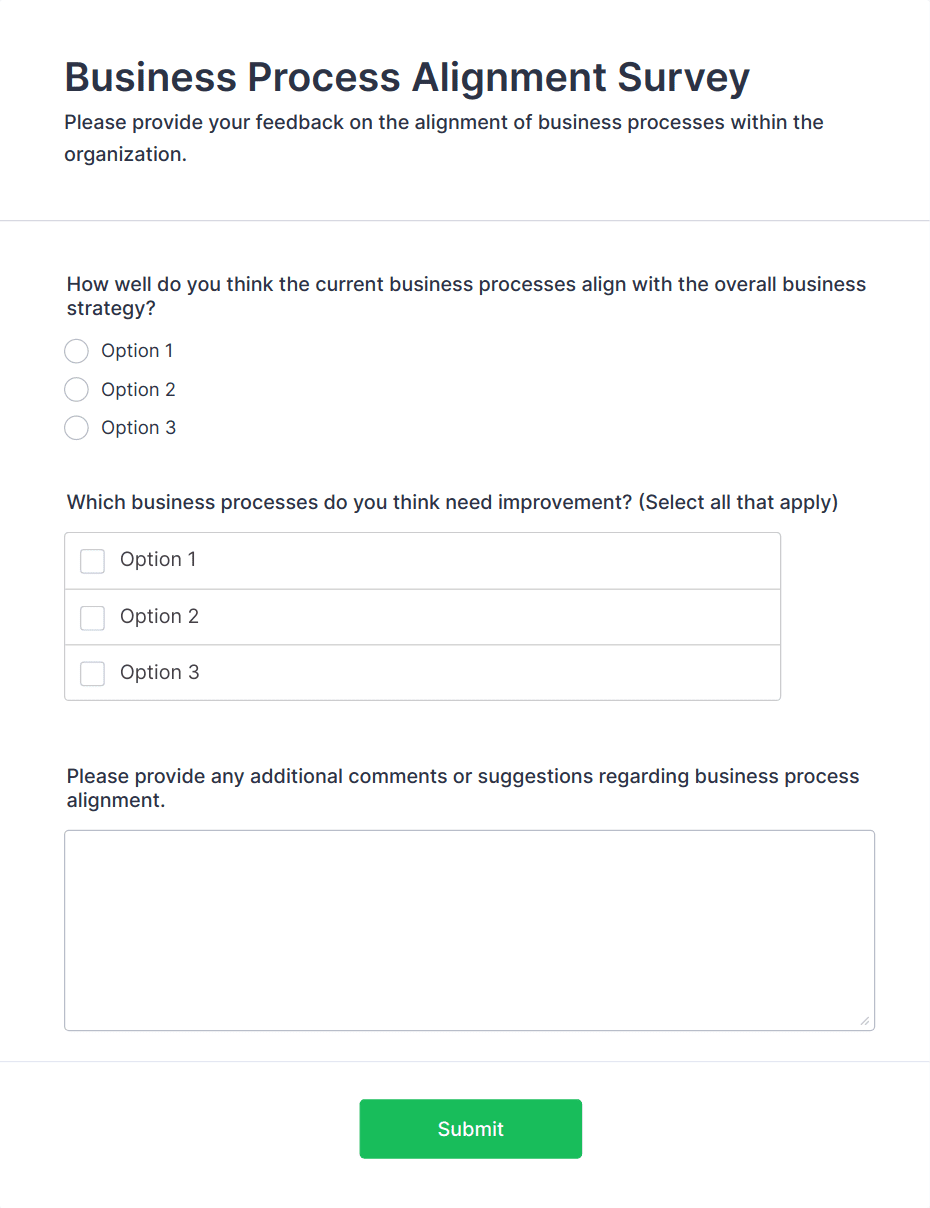Click the Submit button
This screenshot has height=1208, width=930.
pyautogui.click(x=470, y=1128)
